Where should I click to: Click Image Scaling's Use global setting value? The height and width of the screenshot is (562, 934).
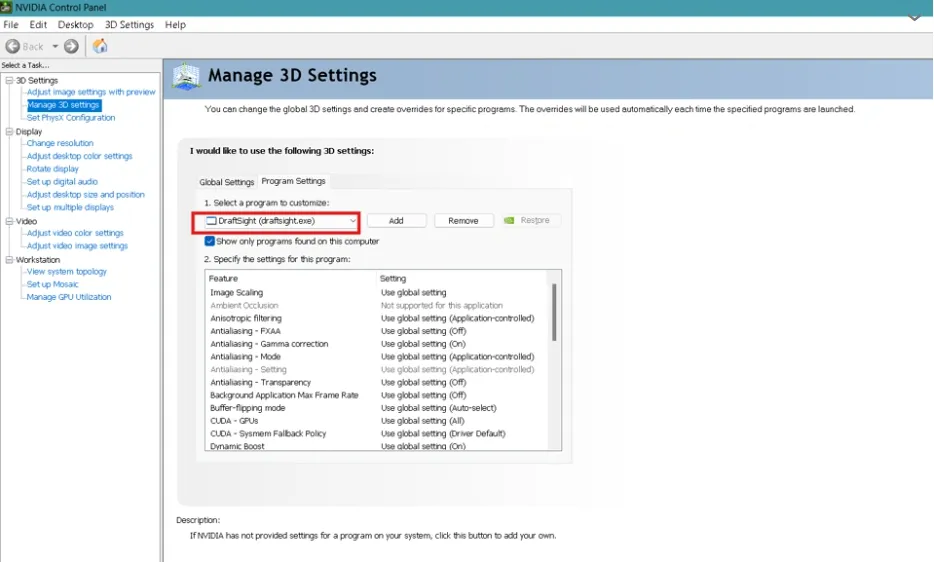tap(413, 293)
